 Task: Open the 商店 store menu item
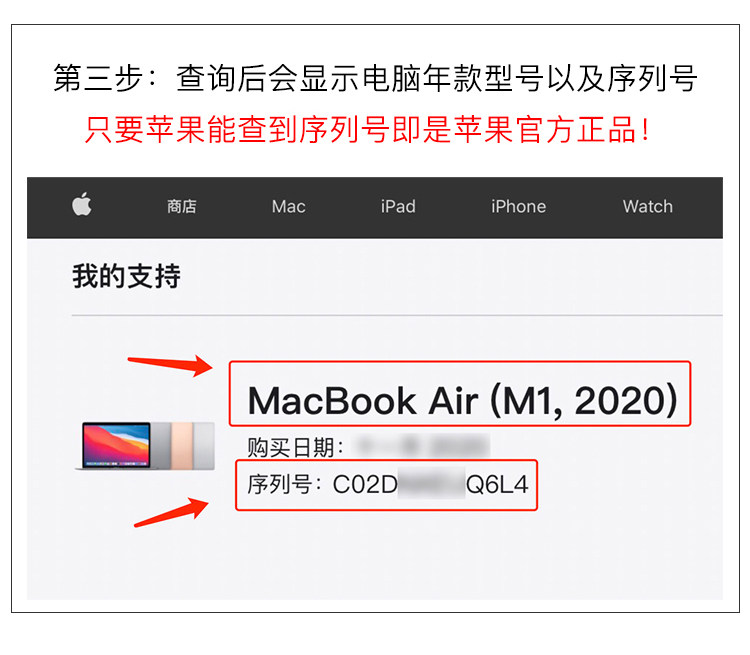pyautogui.click(x=182, y=207)
